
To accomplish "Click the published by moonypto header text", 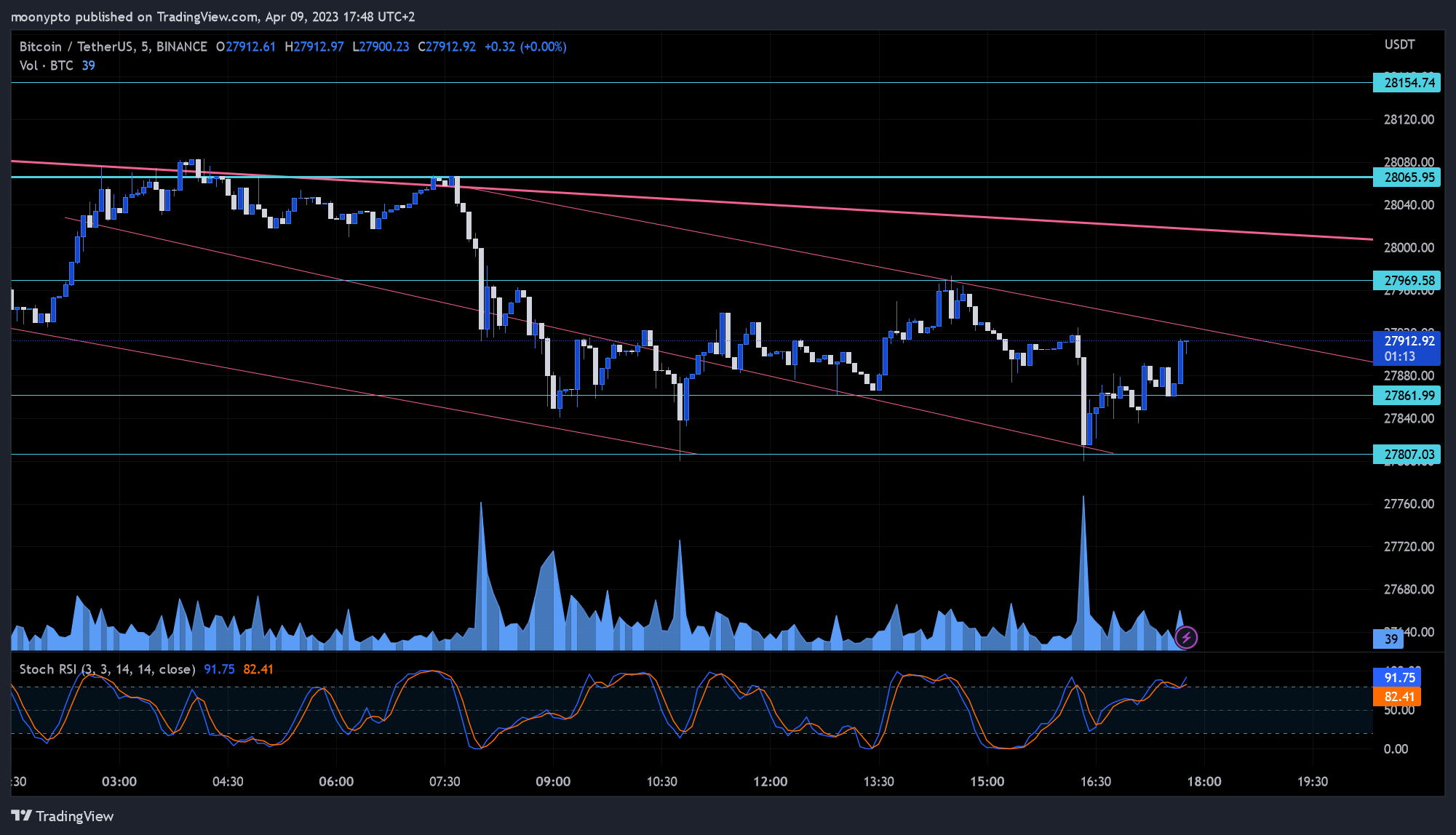I will click(212, 17).
